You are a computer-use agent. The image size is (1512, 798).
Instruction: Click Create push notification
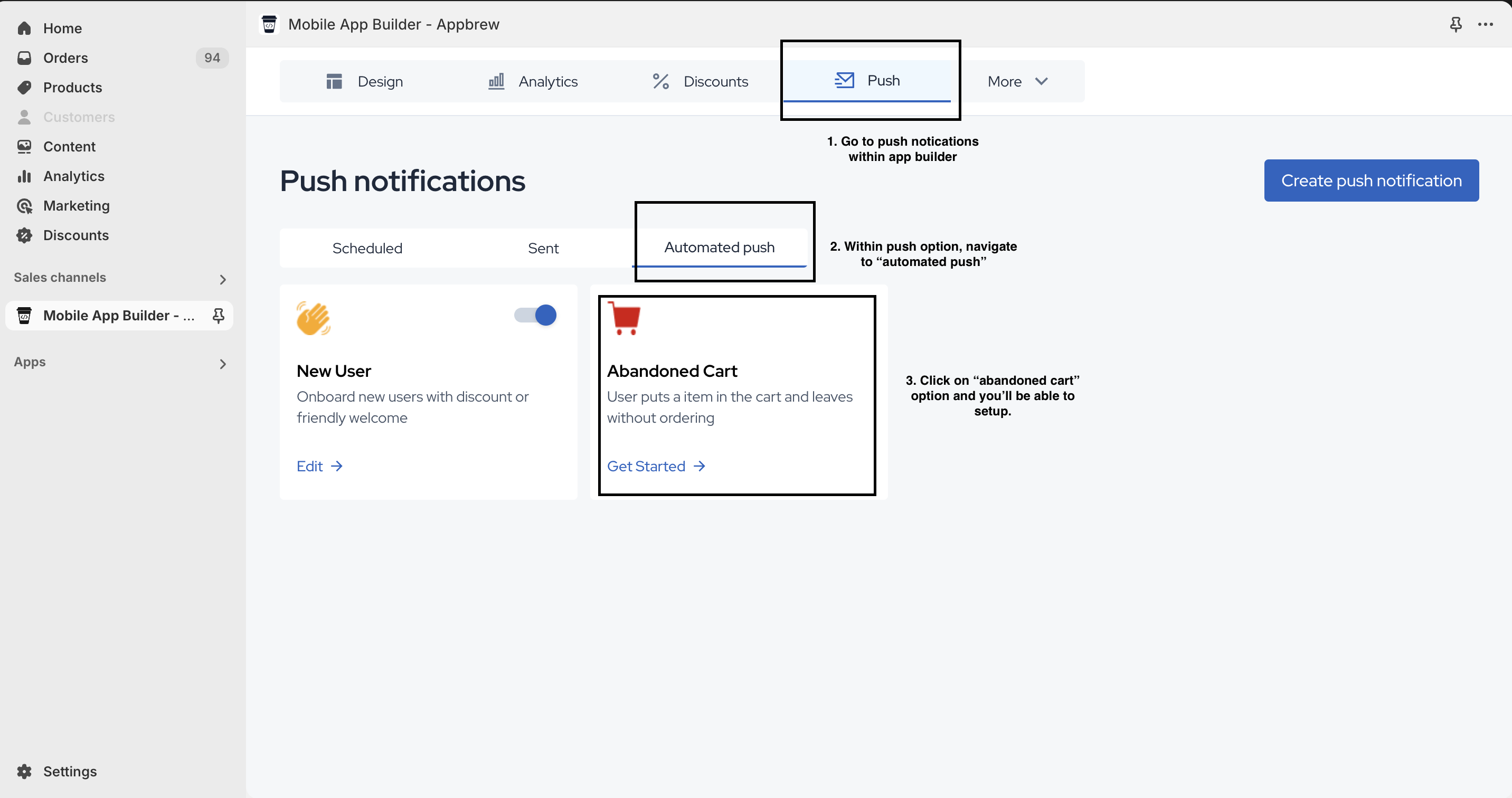(1371, 180)
